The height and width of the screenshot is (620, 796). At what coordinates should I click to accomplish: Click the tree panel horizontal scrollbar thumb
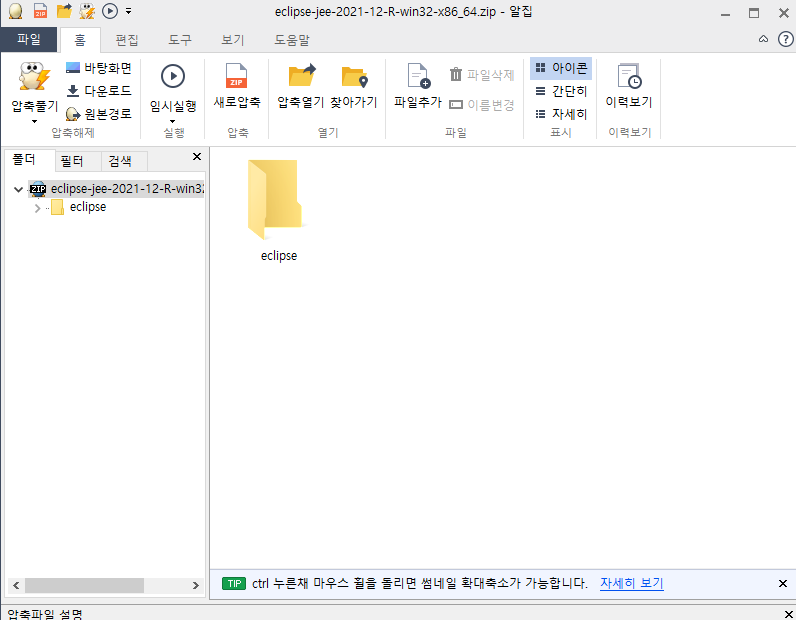[x=84, y=585]
